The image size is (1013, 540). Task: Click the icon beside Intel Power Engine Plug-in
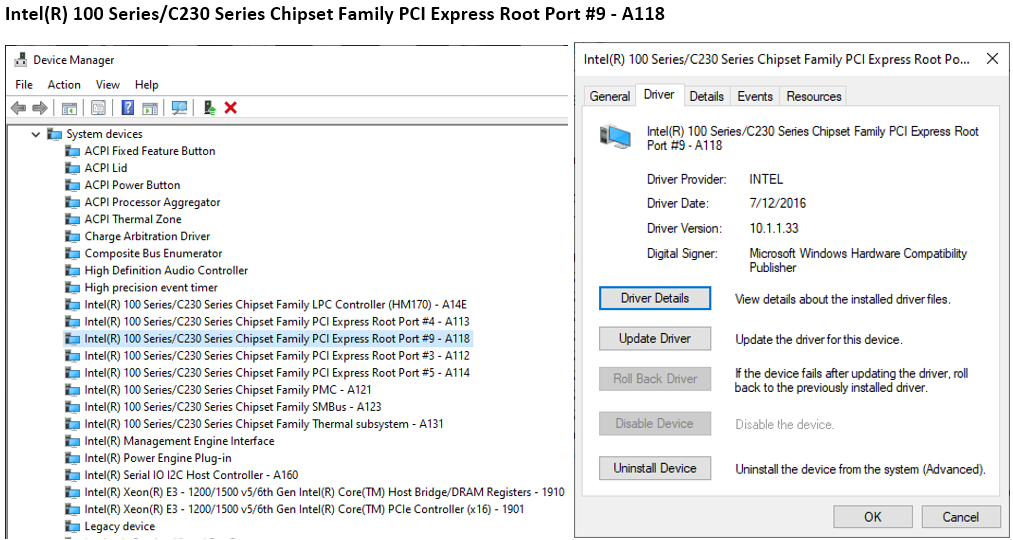[73, 459]
